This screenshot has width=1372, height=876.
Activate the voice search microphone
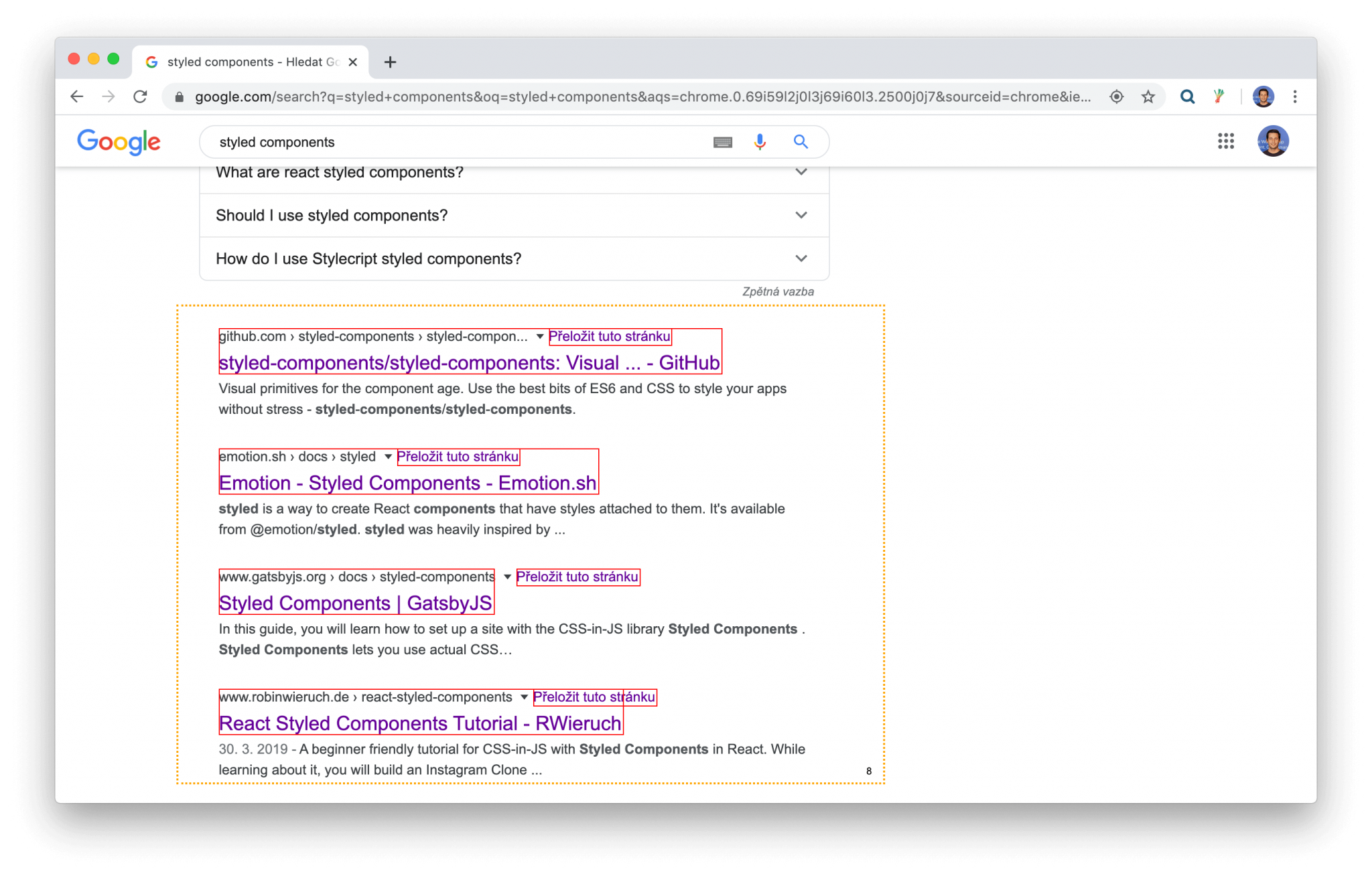point(759,141)
